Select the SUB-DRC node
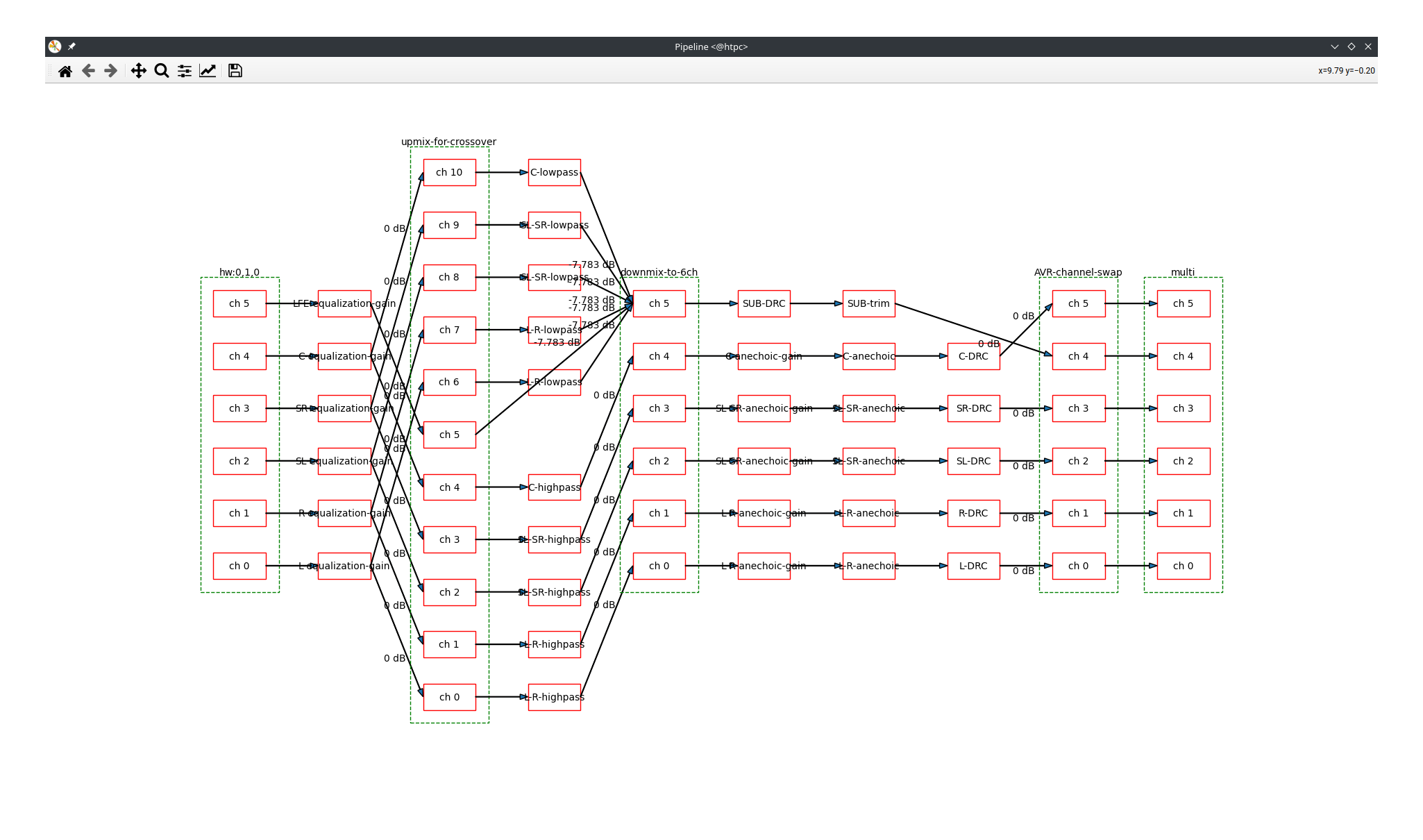This screenshot has height=840, width=1423. pos(764,303)
